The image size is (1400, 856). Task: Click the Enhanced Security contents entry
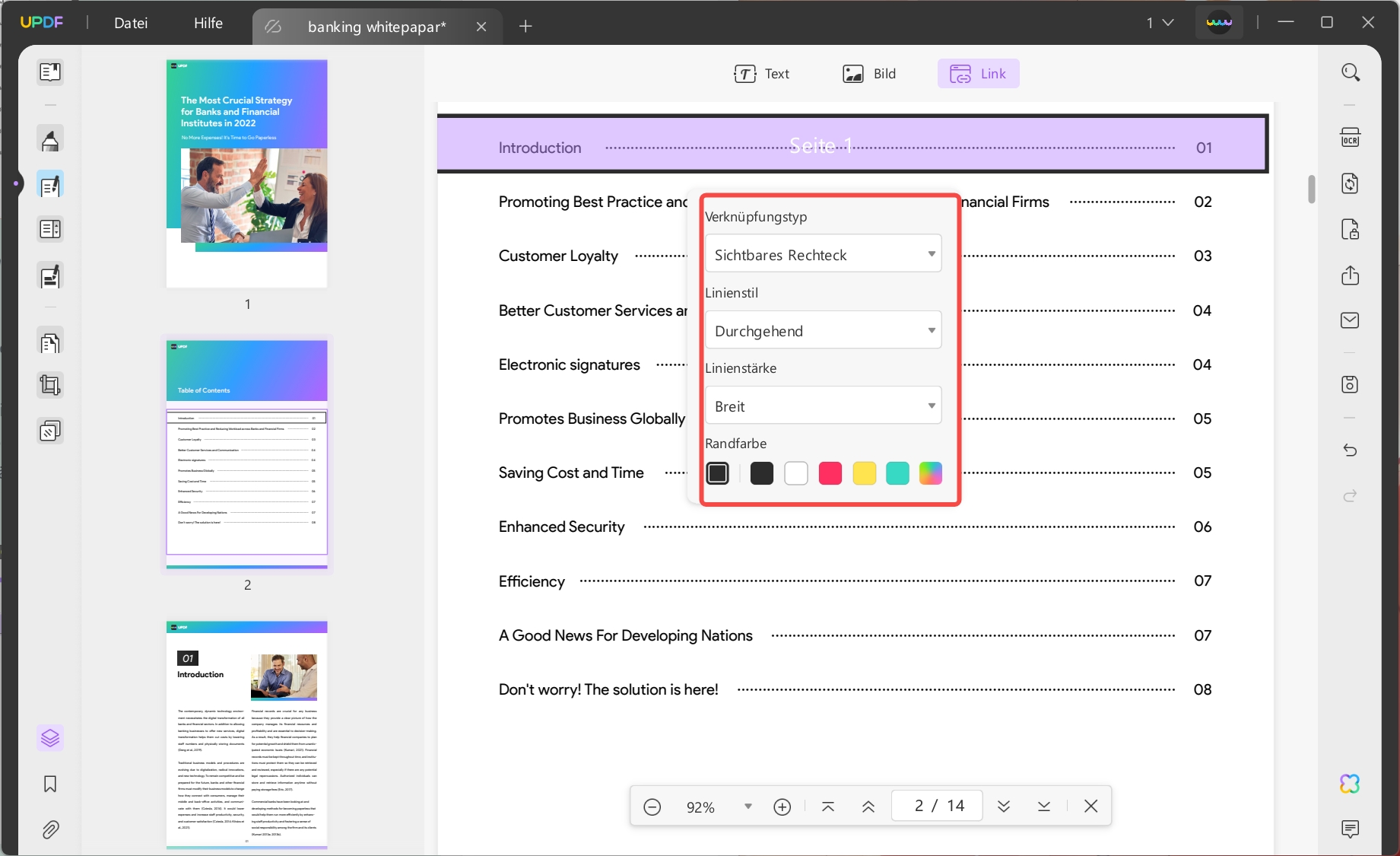tap(855, 527)
